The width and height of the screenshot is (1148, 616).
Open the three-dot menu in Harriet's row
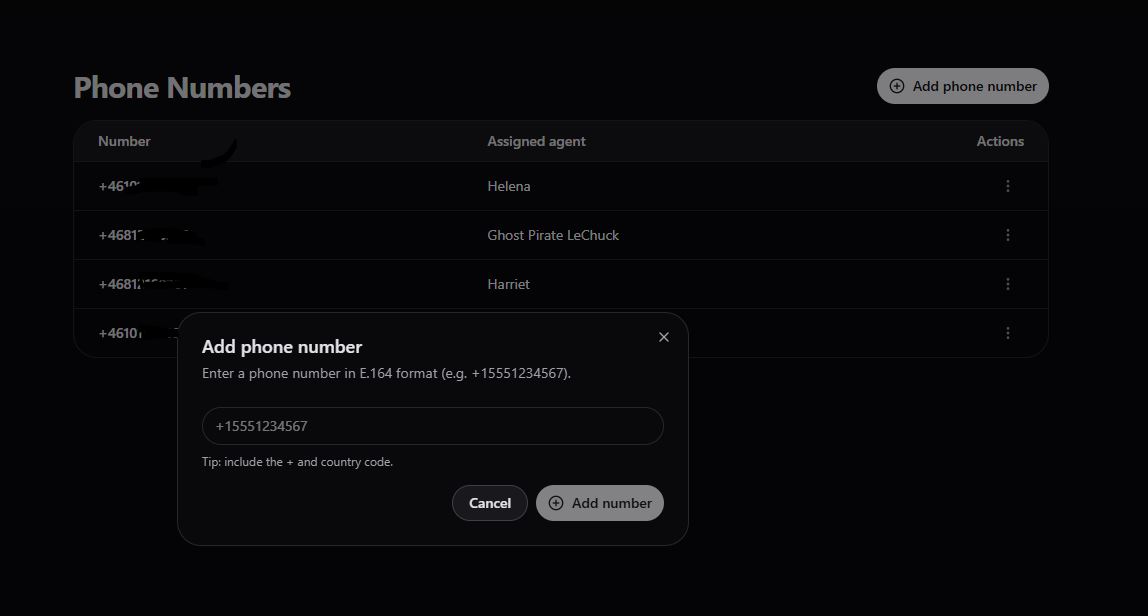coord(1007,284)
